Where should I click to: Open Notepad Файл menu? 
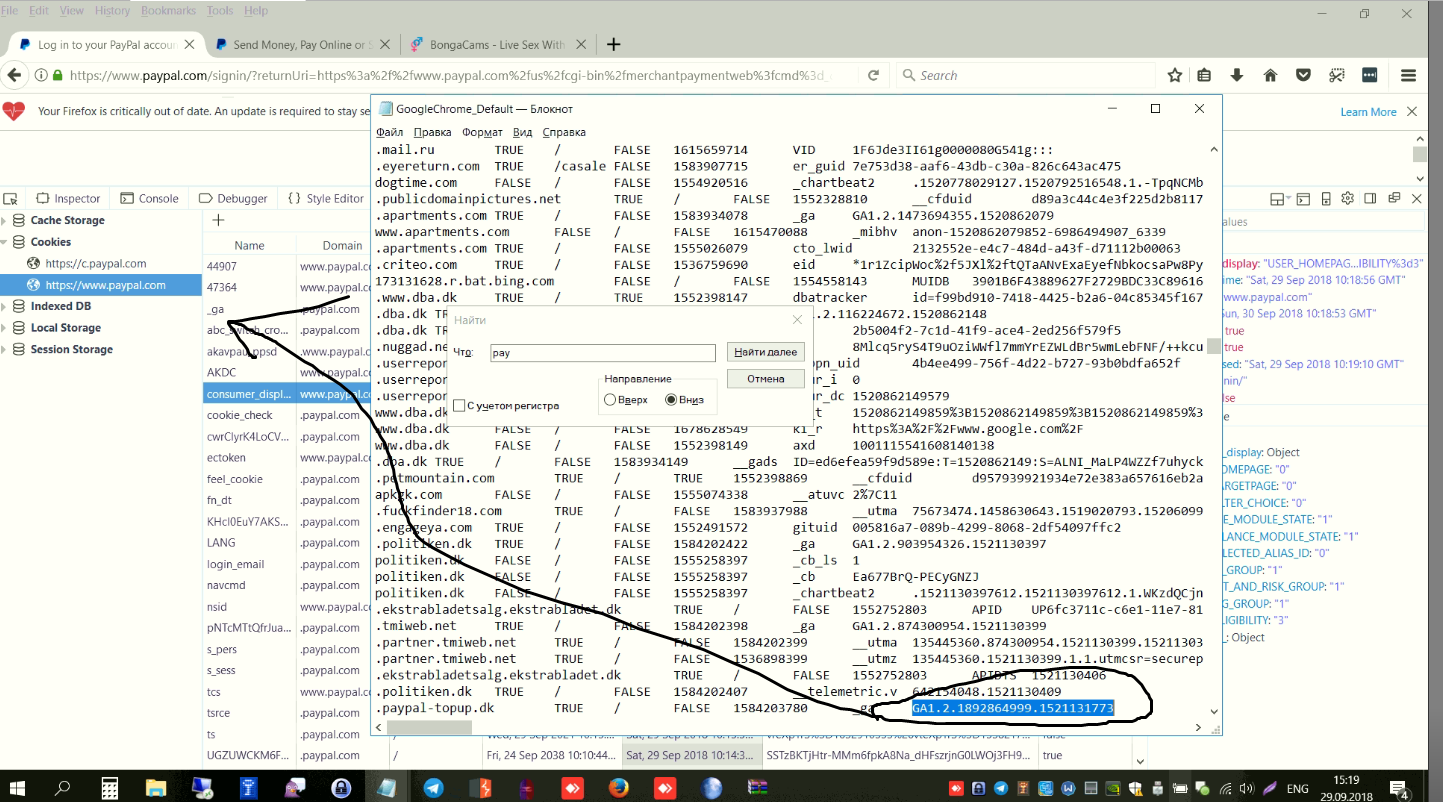pos(390,132)
